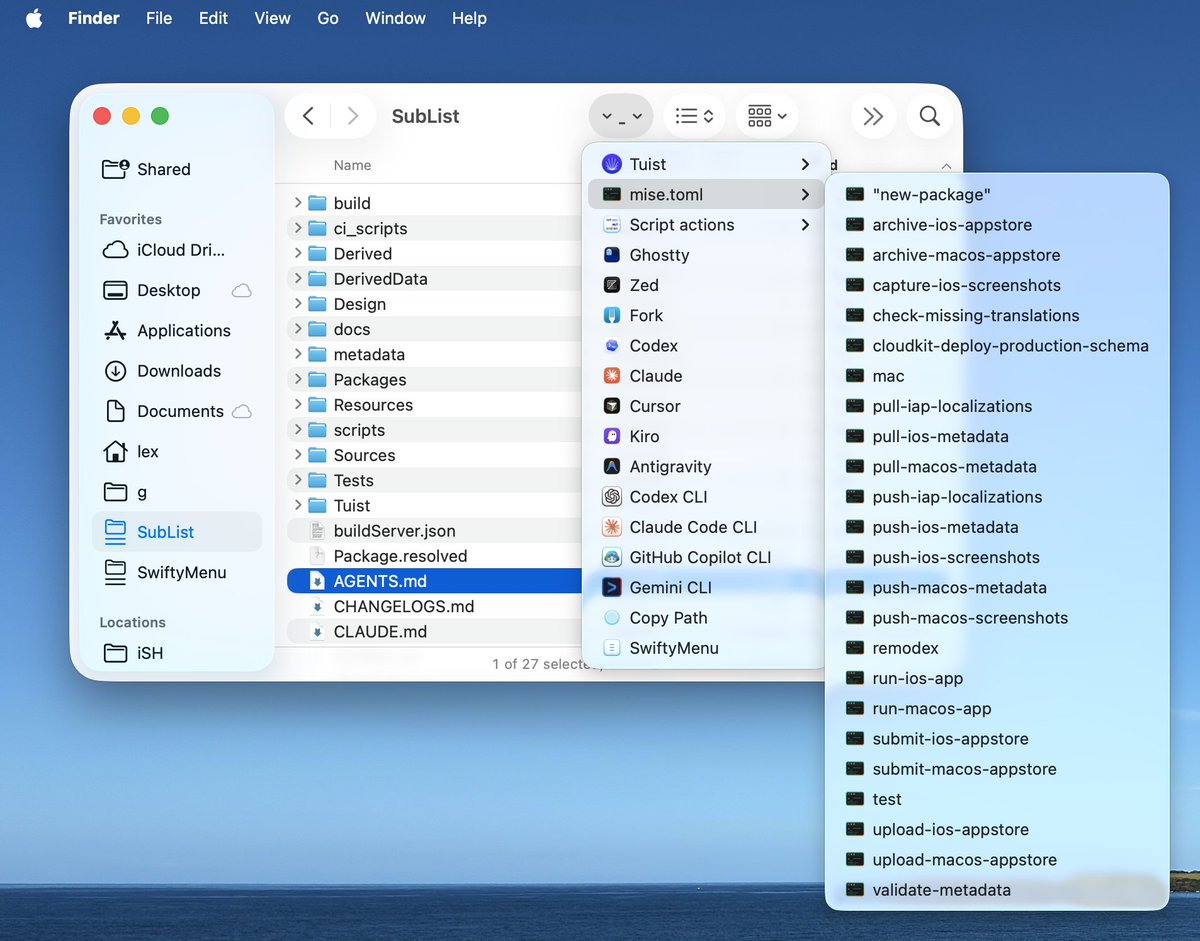Select the Design folder row
Image resolution: width=1200 pixels, height=941 pixels.
[x=435, y=304]
